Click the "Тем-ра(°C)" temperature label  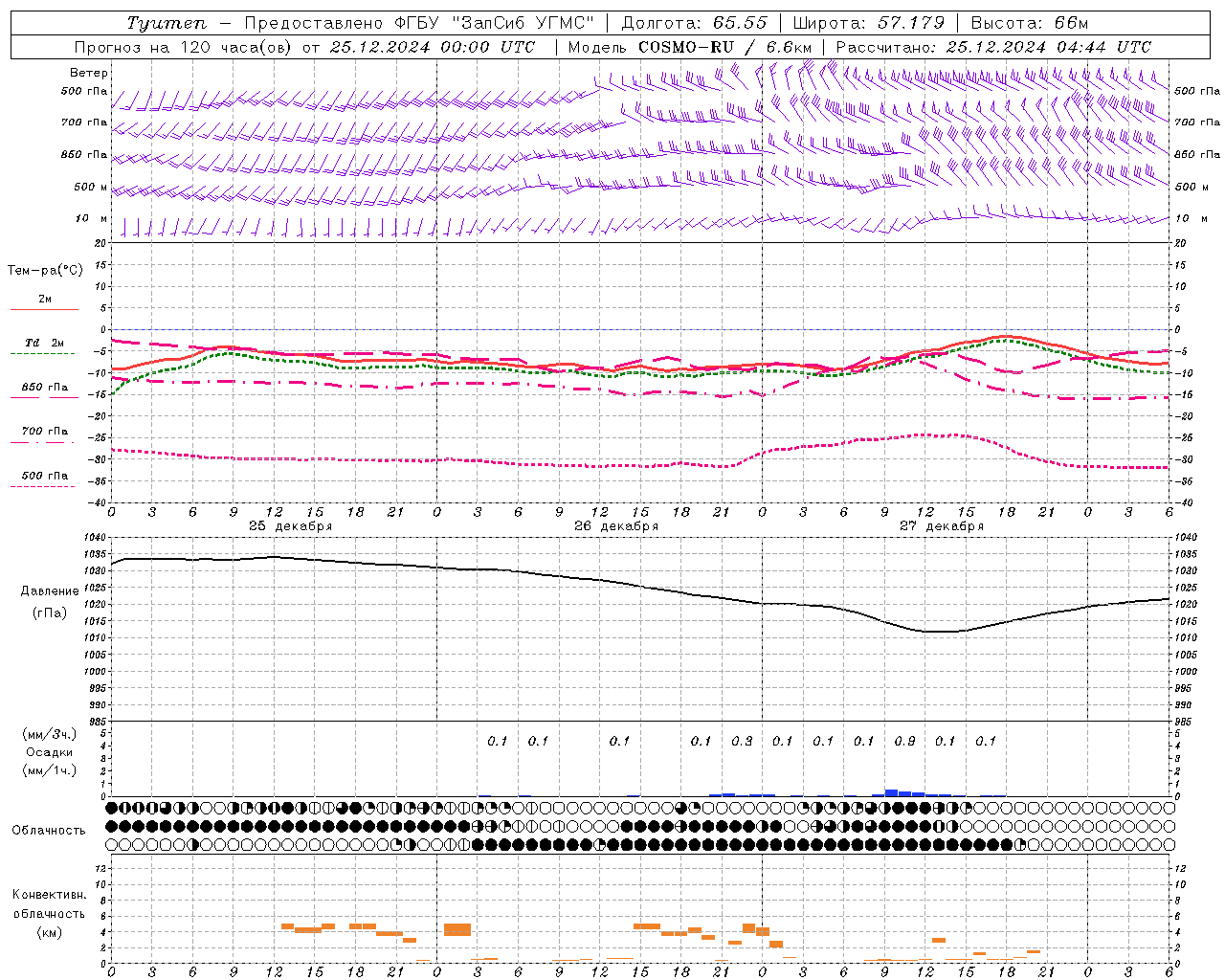click(45, 271)
